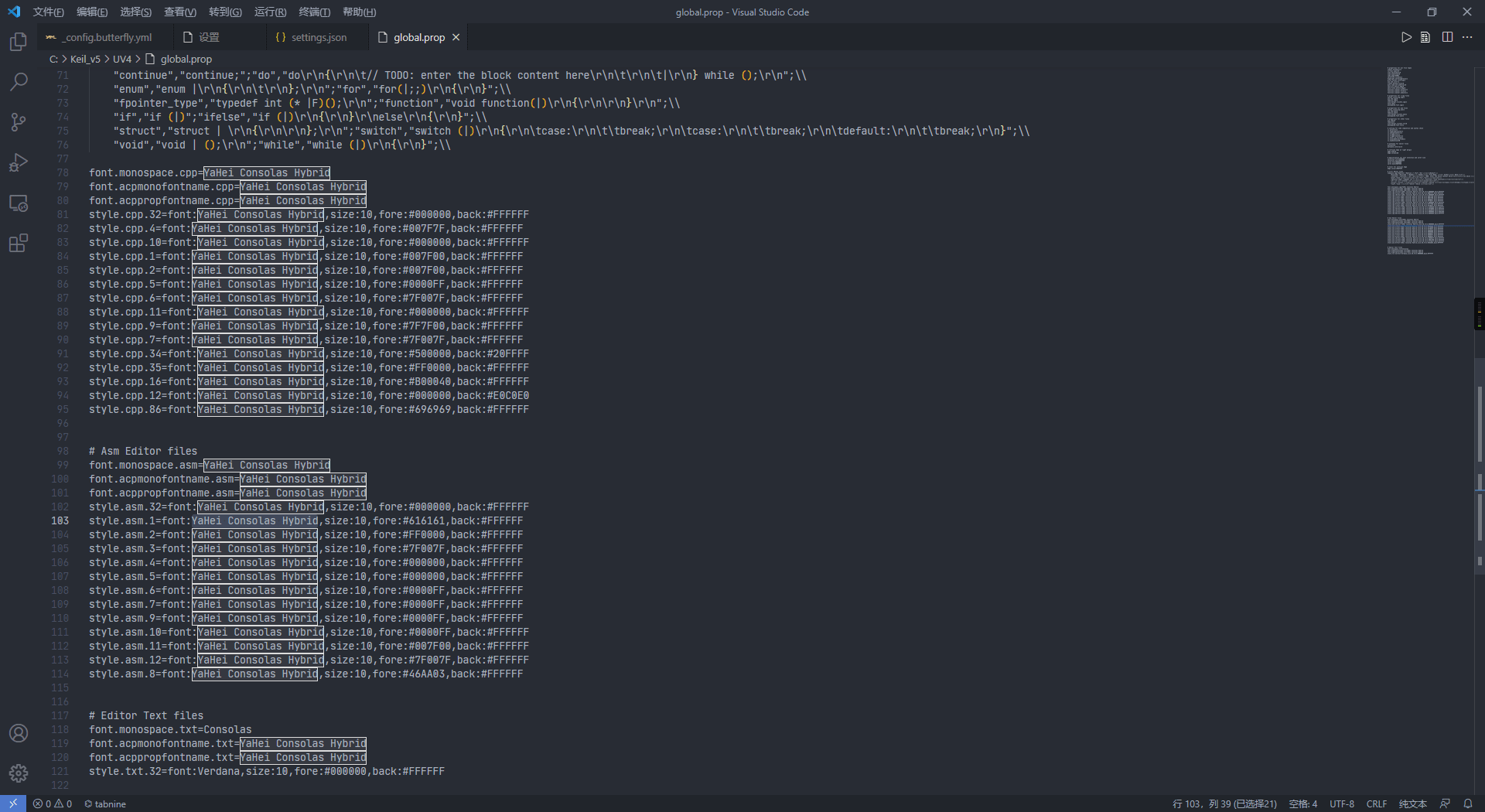Select the CRLF line ending selector
Screen dimensions: 1485x812
[1376, 803]
